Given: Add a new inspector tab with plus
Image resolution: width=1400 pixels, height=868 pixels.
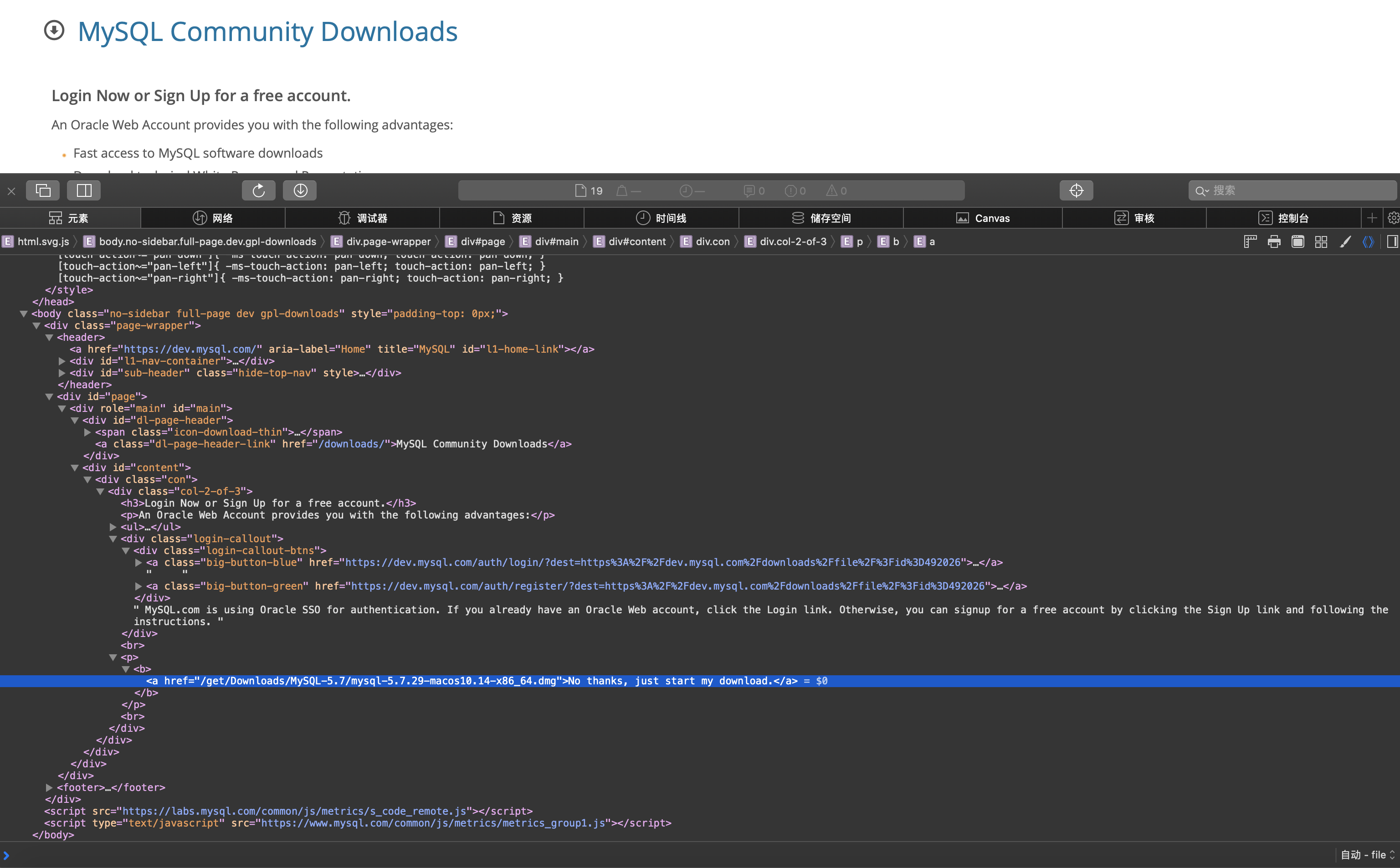Looking at the screenshot, I should (x=1372, y=218).
